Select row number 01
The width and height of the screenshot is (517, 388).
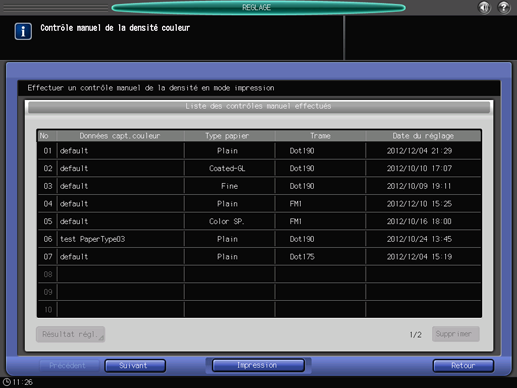259,151
